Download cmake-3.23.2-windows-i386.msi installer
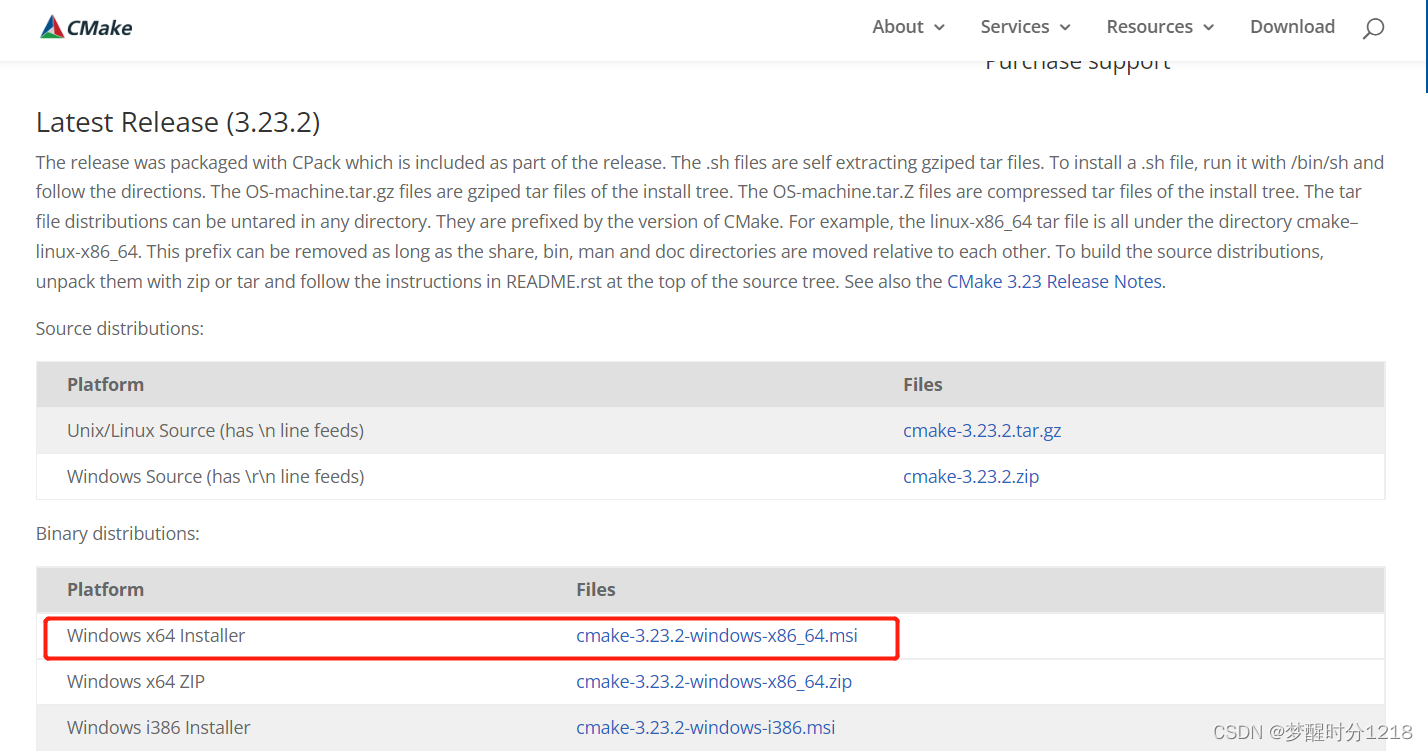 pos(706,728)
